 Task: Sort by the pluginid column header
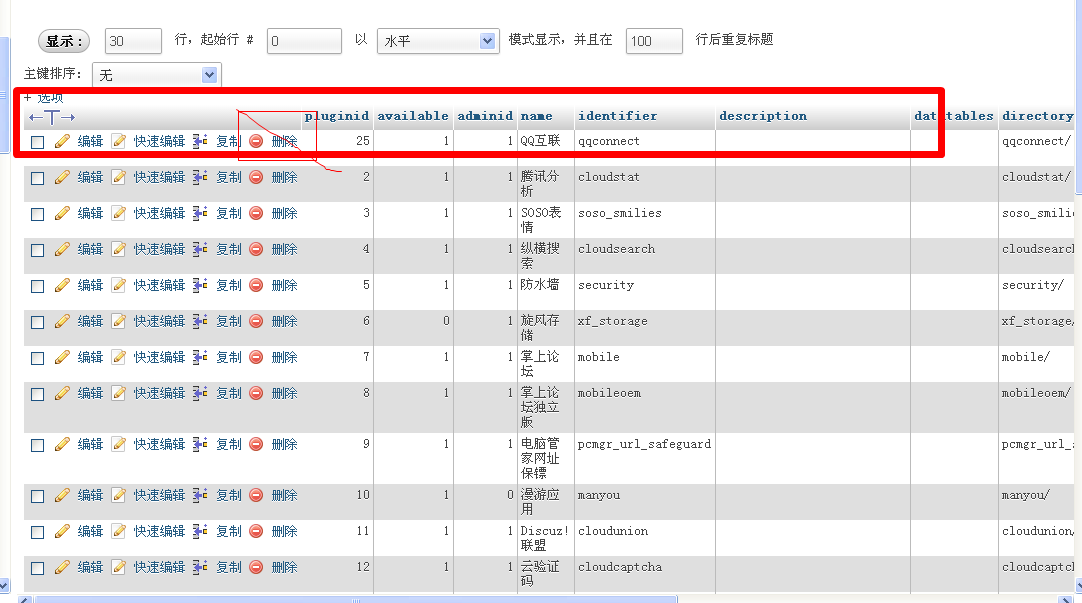click(337, 116)
